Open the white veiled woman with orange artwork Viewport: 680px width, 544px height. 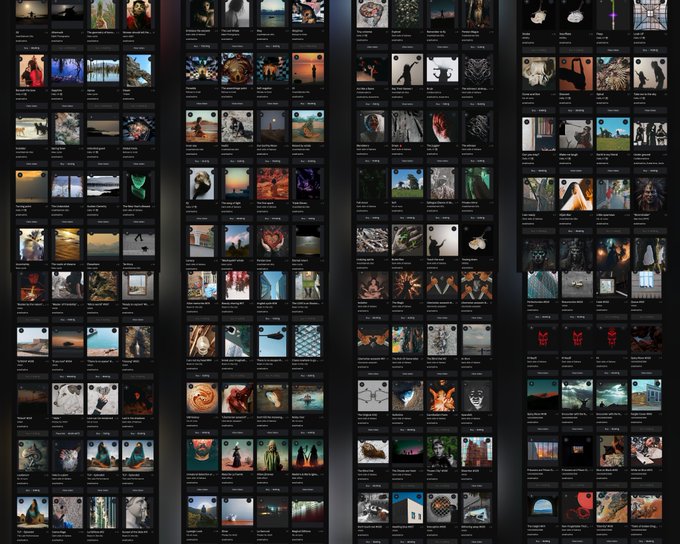pos(575,194)
